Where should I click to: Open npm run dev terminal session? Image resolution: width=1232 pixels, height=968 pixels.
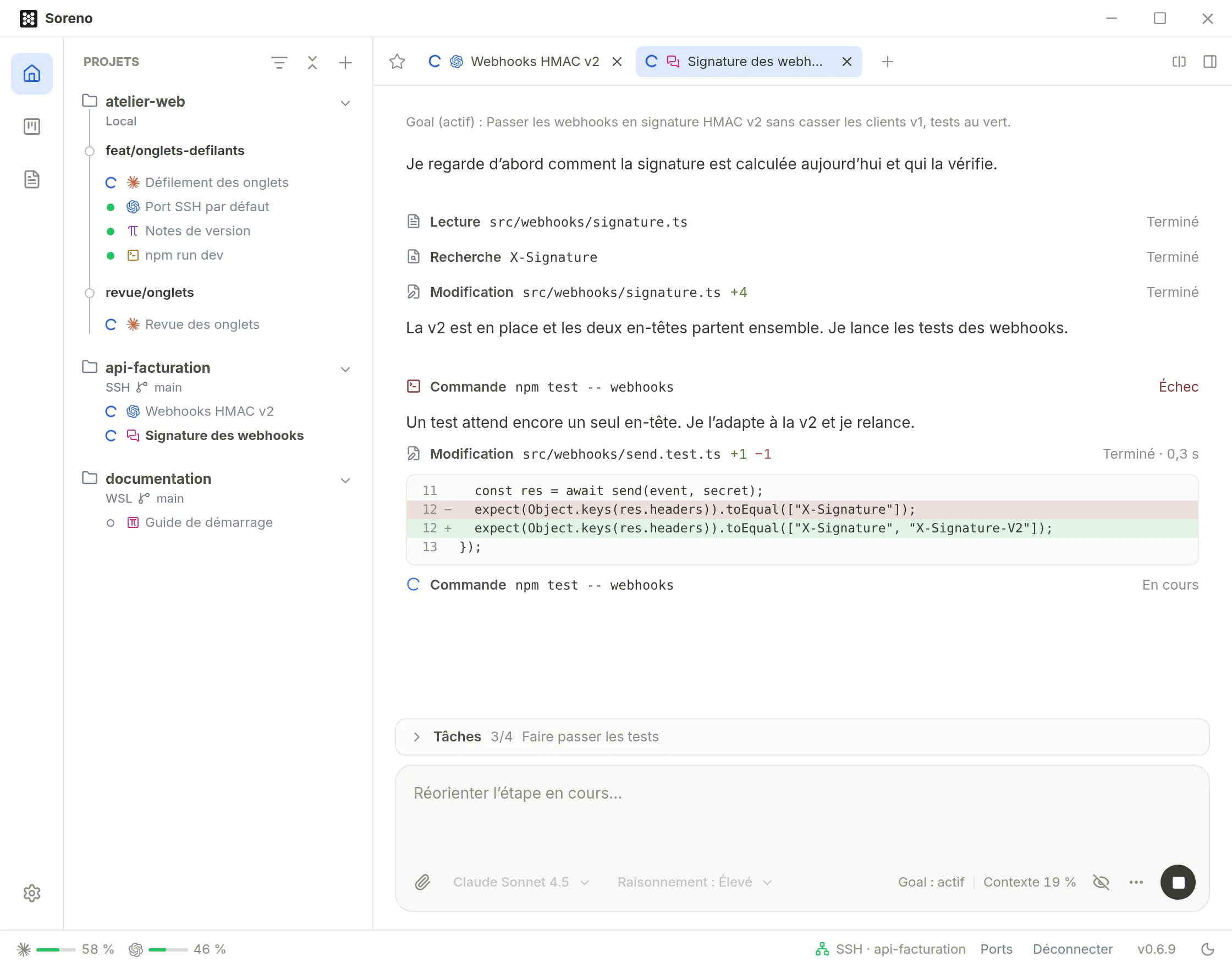point(184,256)
